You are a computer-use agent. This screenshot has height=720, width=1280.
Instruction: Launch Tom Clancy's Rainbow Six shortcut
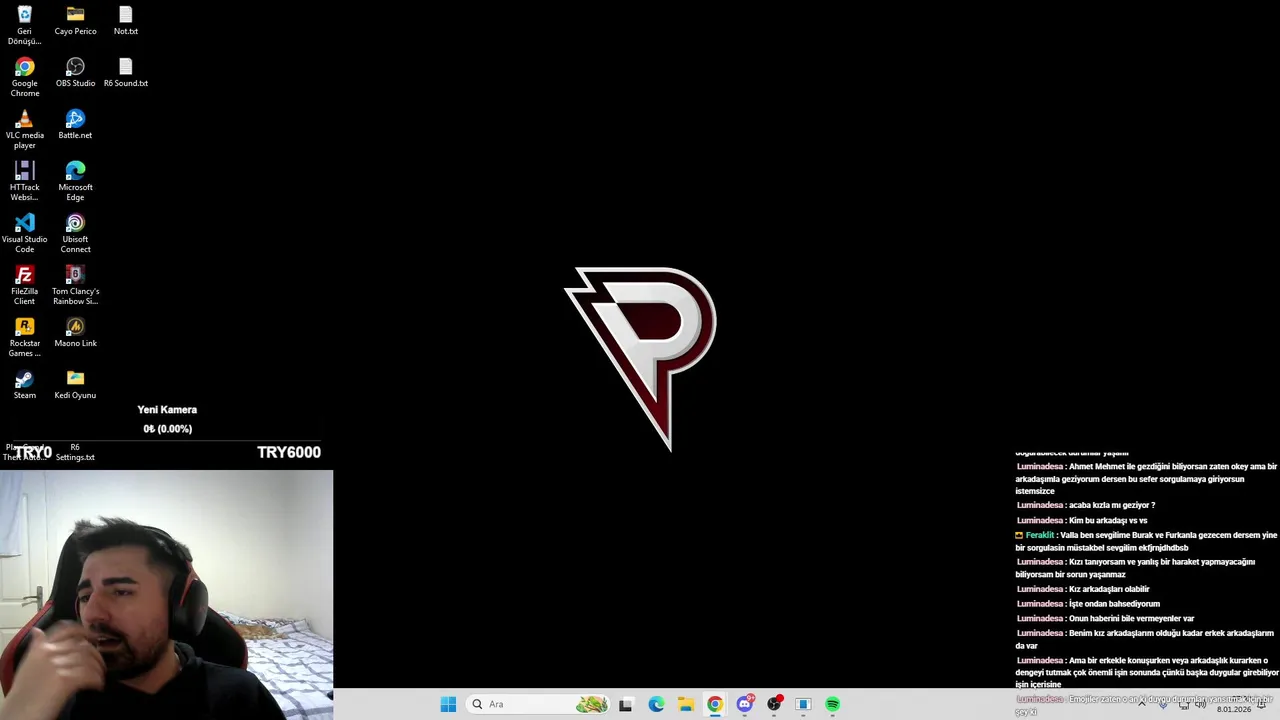pos(75,285)
